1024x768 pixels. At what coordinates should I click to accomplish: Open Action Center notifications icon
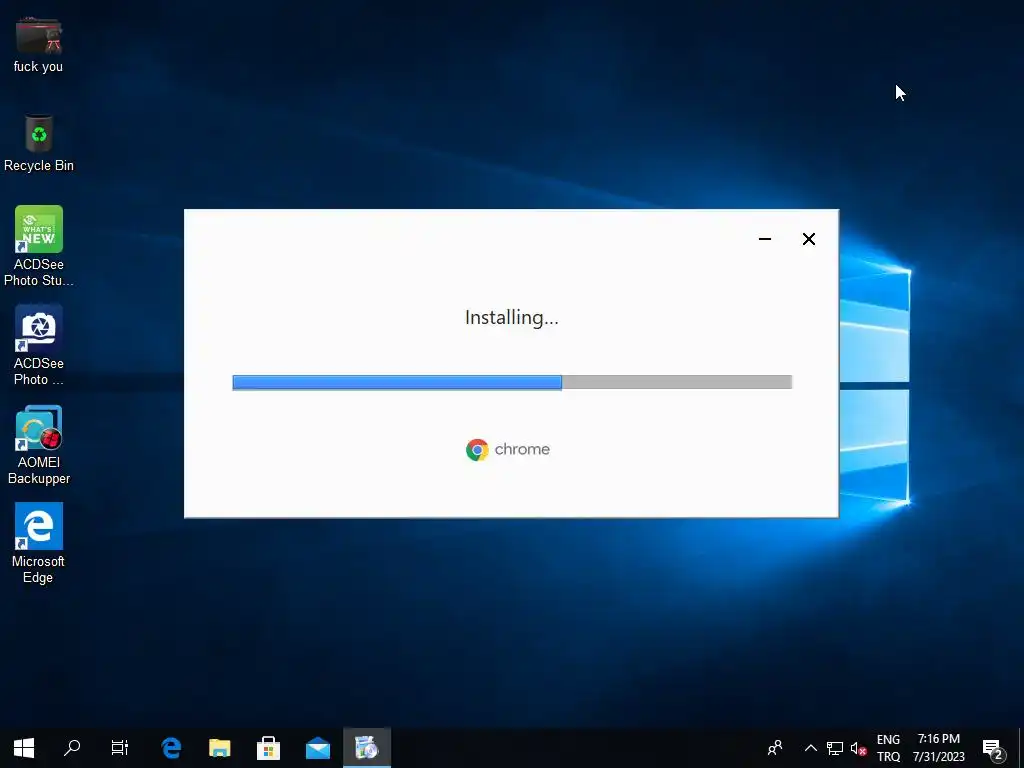(x=993, y=748)
